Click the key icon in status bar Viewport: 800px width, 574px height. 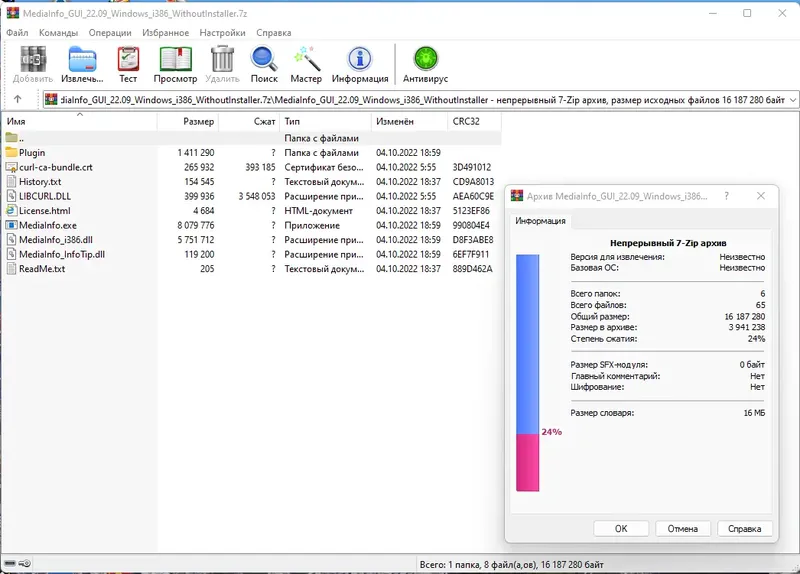25,564
